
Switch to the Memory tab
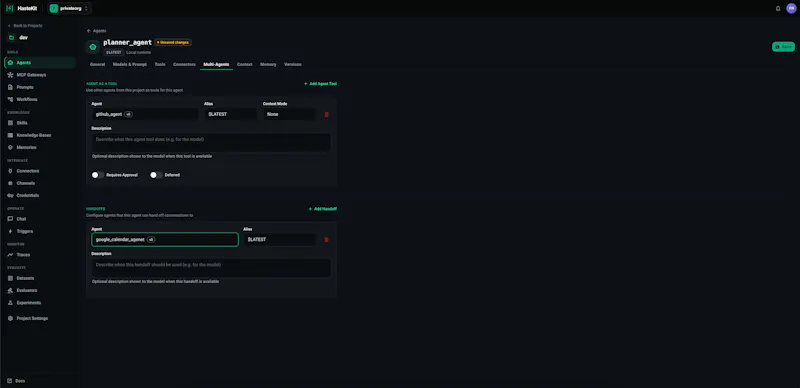[x=268, y=64]
